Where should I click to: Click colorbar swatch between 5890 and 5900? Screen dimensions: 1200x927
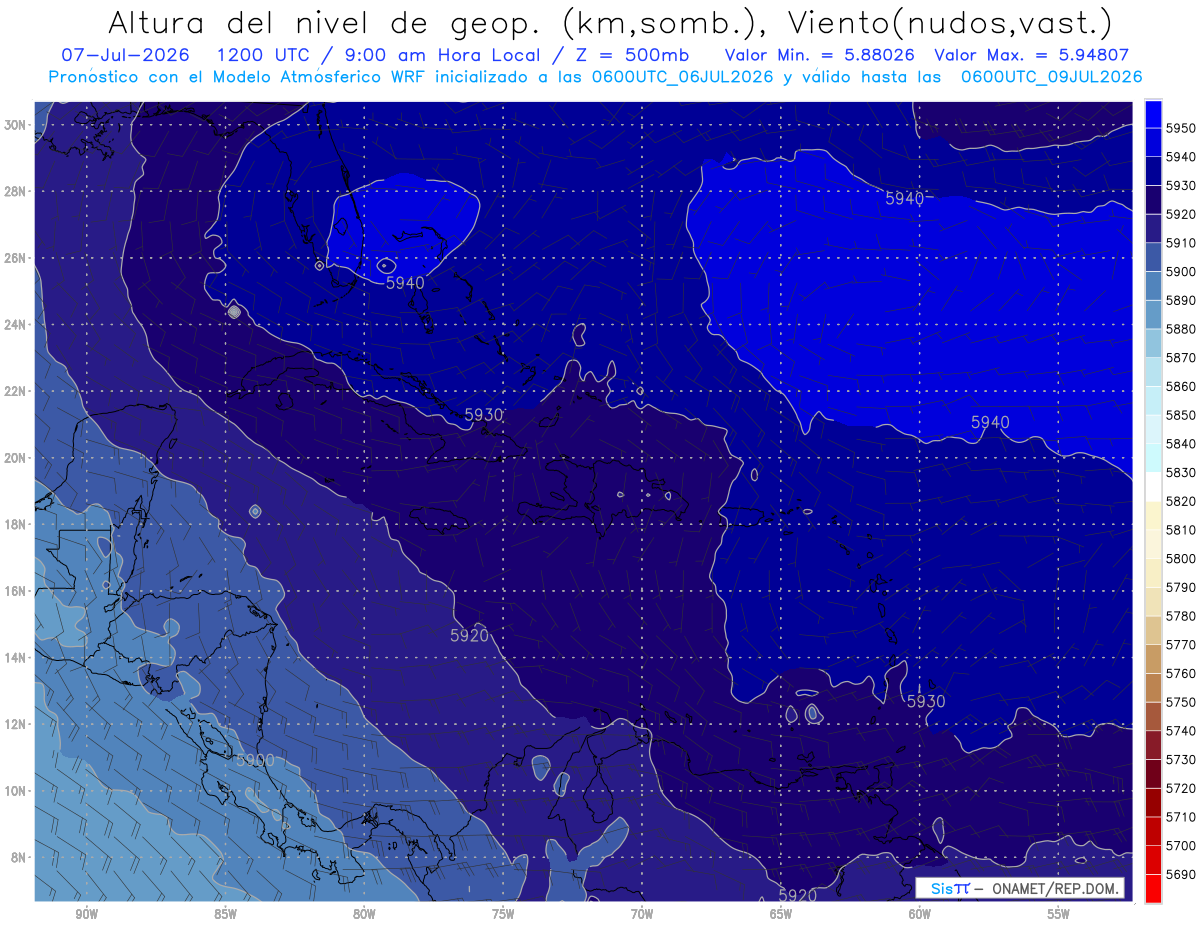[1153, 286]
